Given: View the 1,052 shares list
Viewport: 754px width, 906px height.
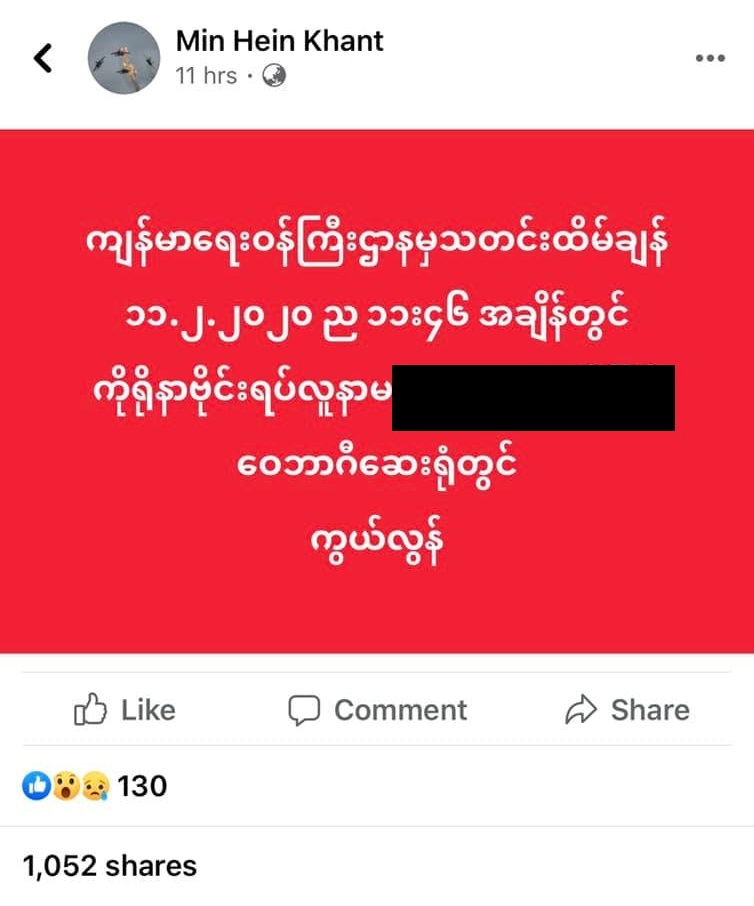Looking at the screenshot, I should coord(110,866).
